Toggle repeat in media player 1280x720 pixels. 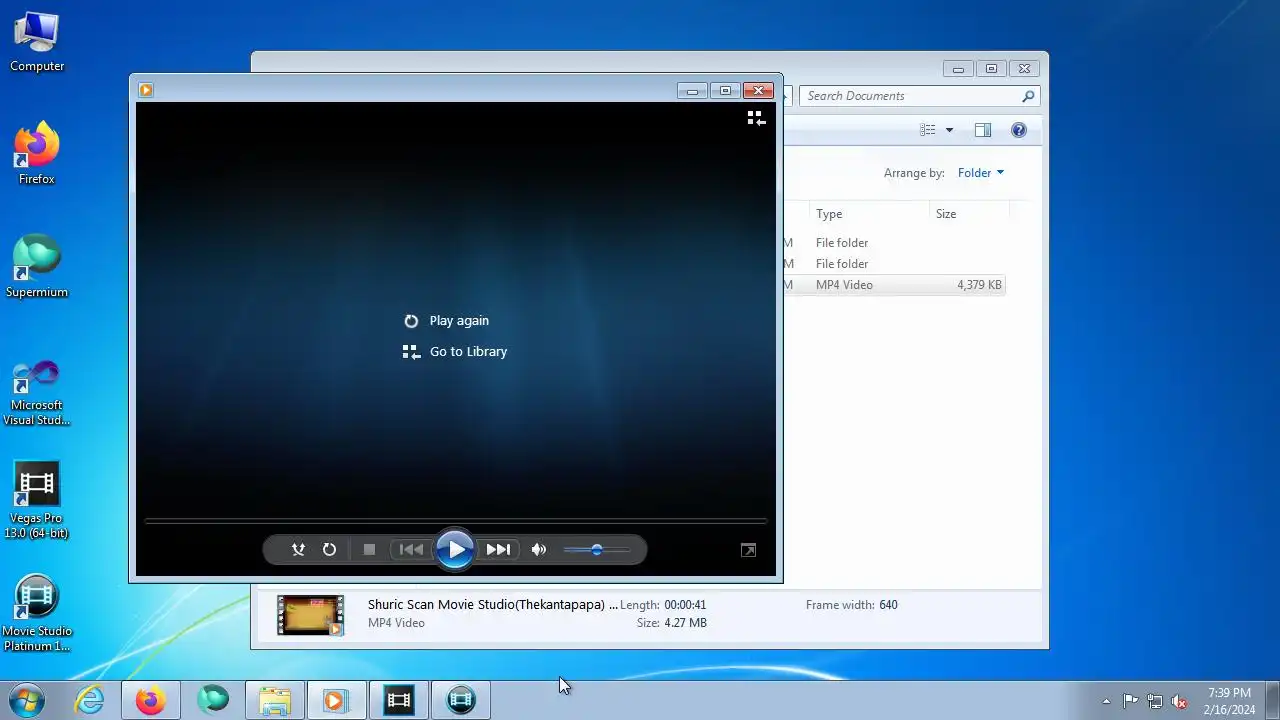coord(329,549)
